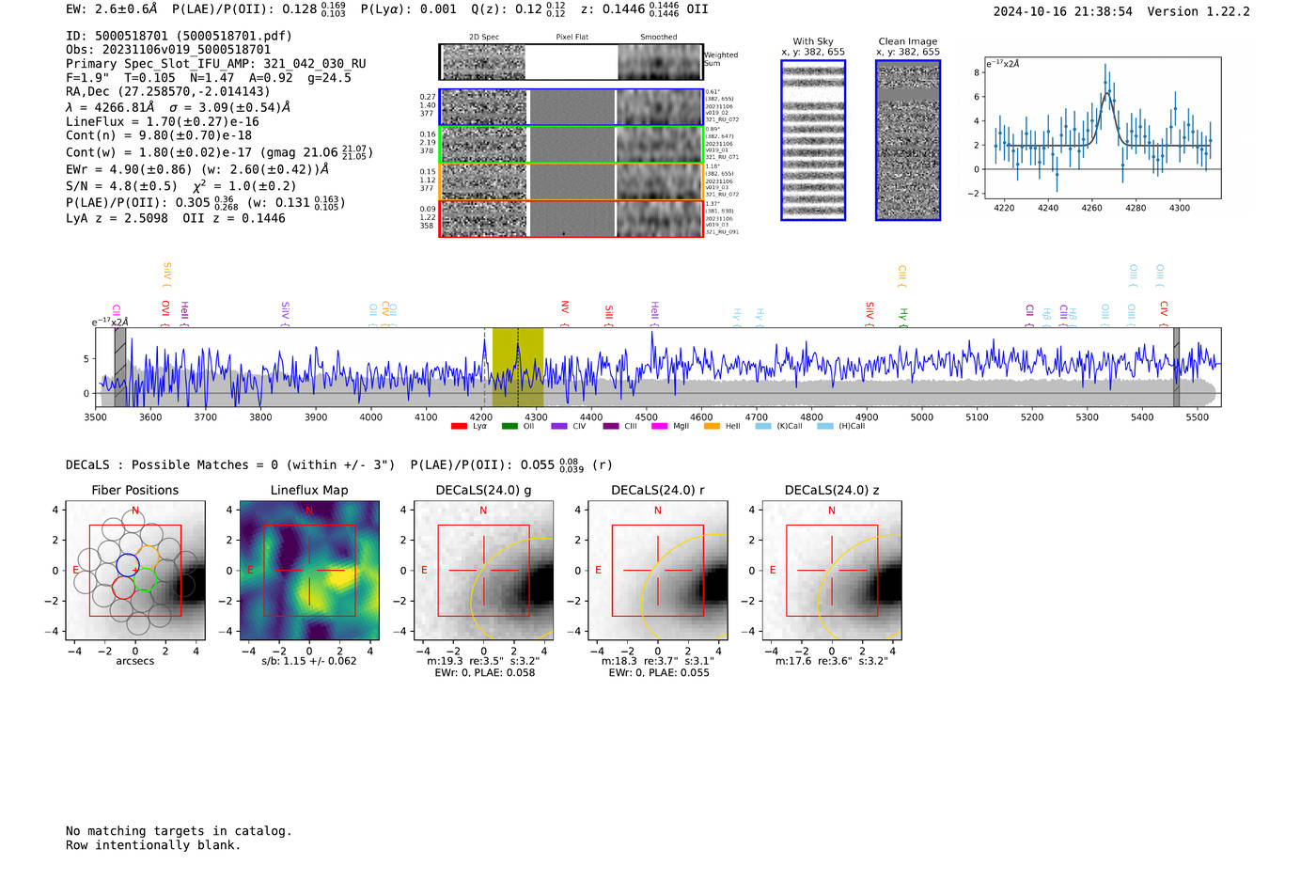Select the DECaLS(24.0) r cutout

tap(657, 571)
